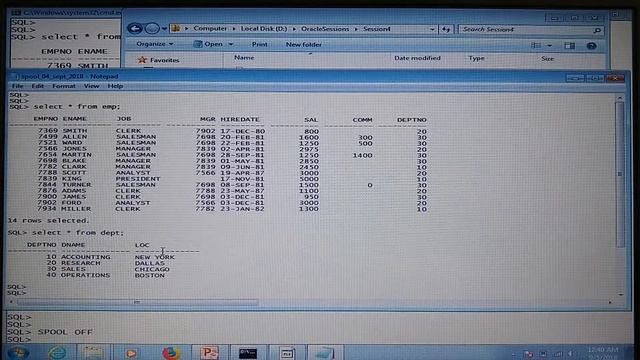Open Notepad View menu
This screenshot has height=360, width=640.
(x=91, y=86)
